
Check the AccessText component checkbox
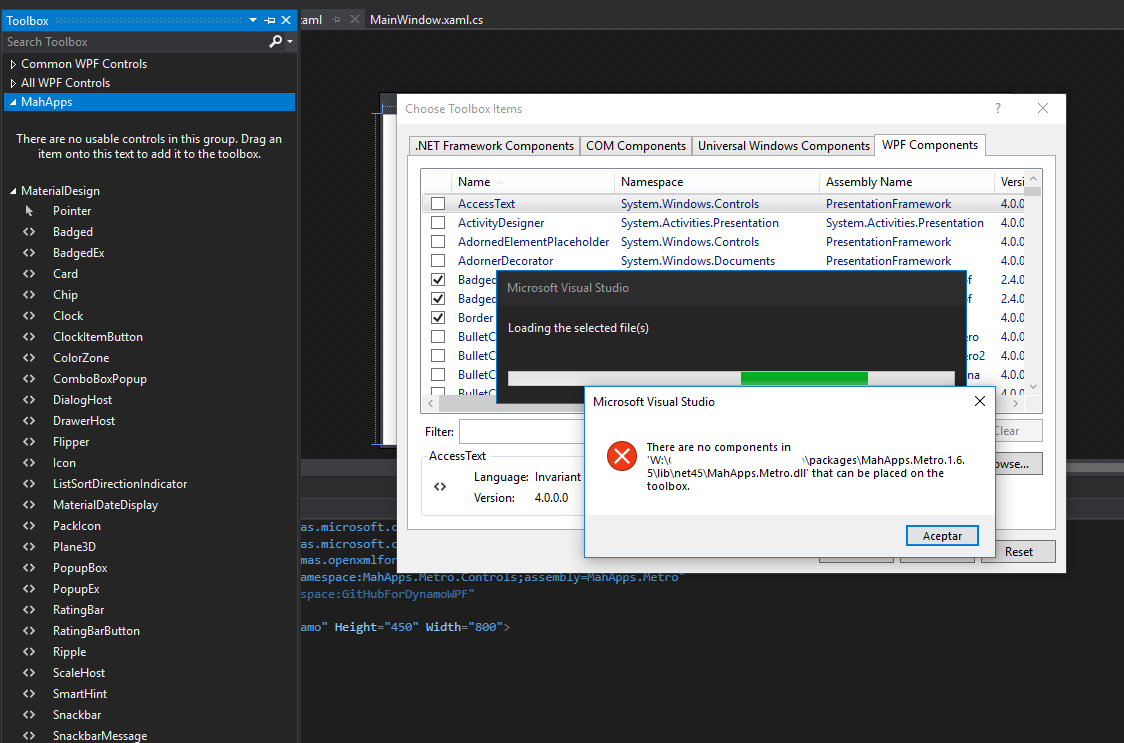pyautogui.click(x=437, y=203)
